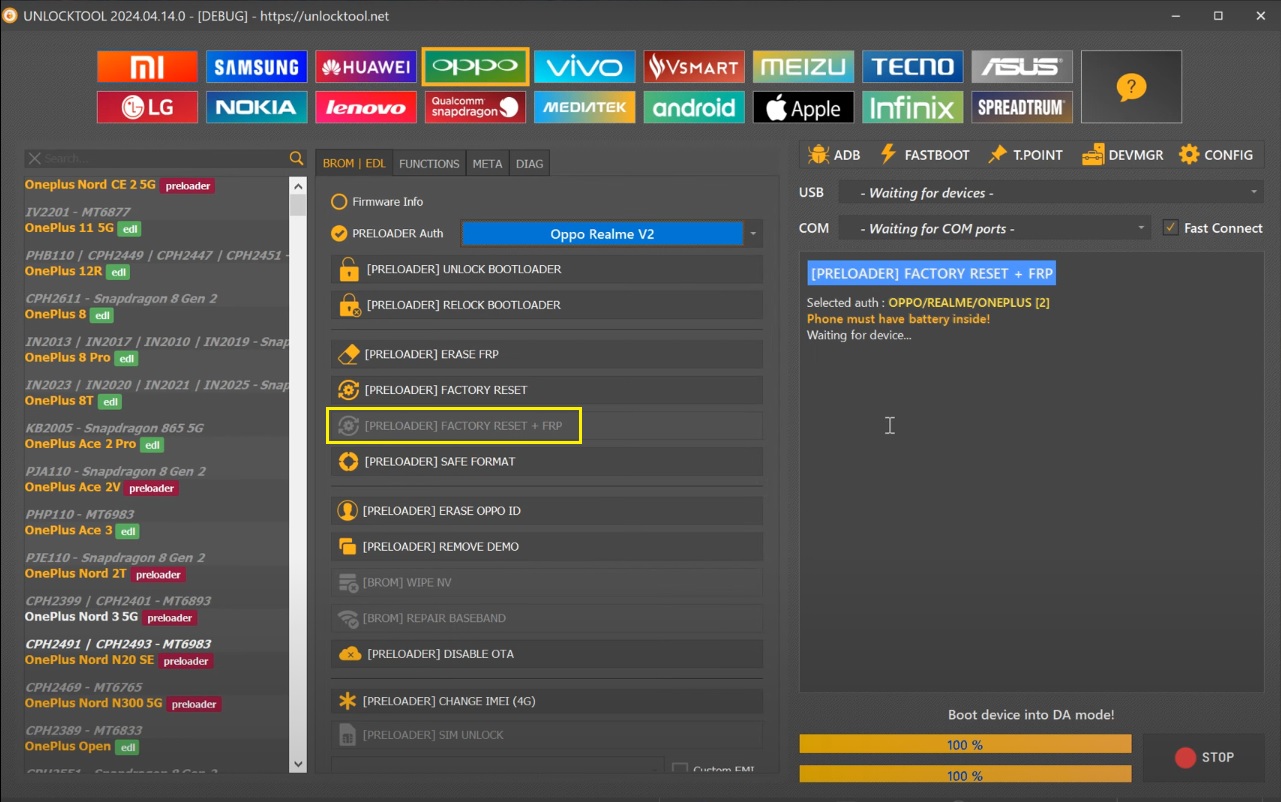Click PRELOADER ERASE OPPO ID button

pyautogui.click(x=546, y=511)
